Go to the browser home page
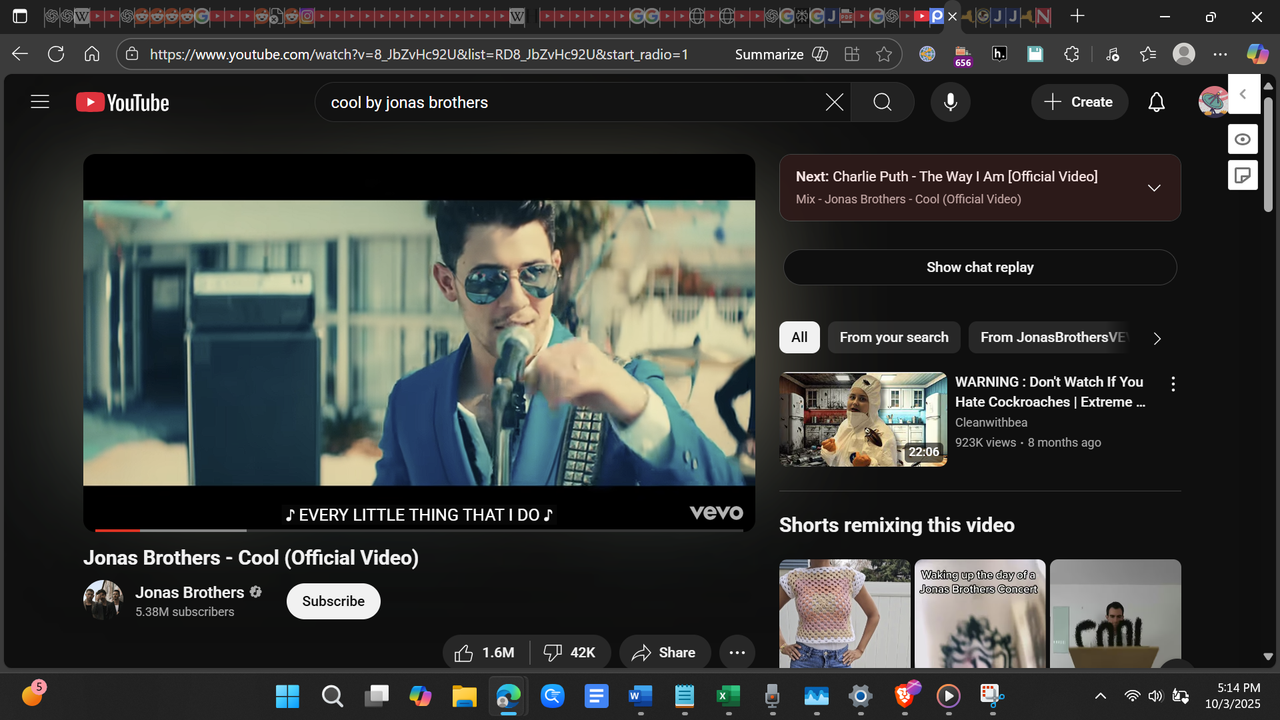 click(92, 54)
